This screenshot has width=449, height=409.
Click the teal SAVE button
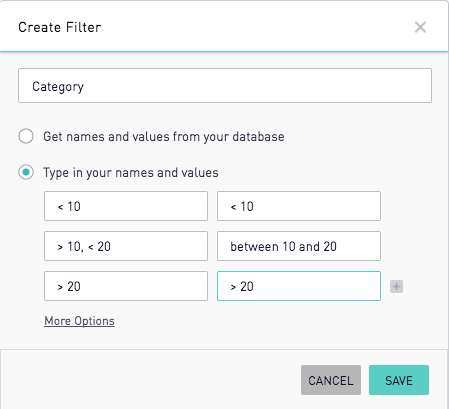click(399, 380)
